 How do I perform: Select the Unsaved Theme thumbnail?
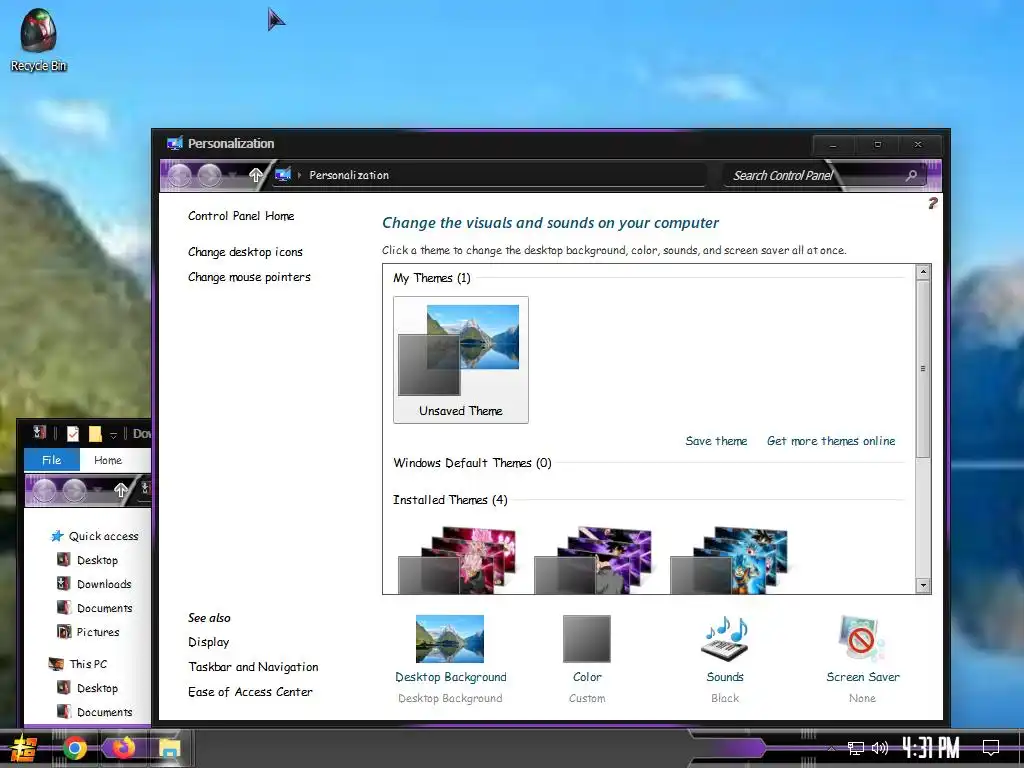pos(460,360)
